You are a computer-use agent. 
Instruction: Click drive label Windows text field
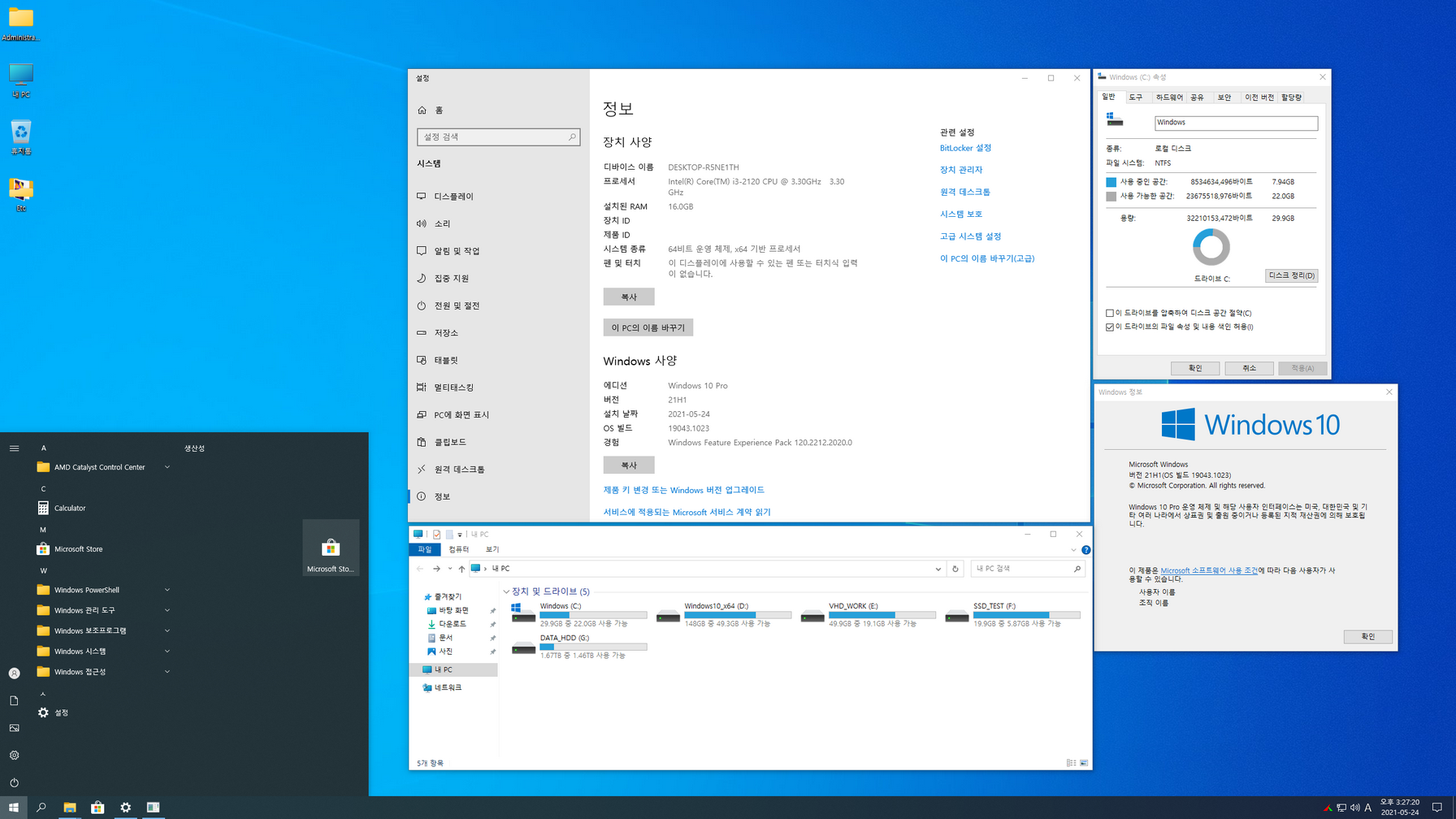(1236, 123)
